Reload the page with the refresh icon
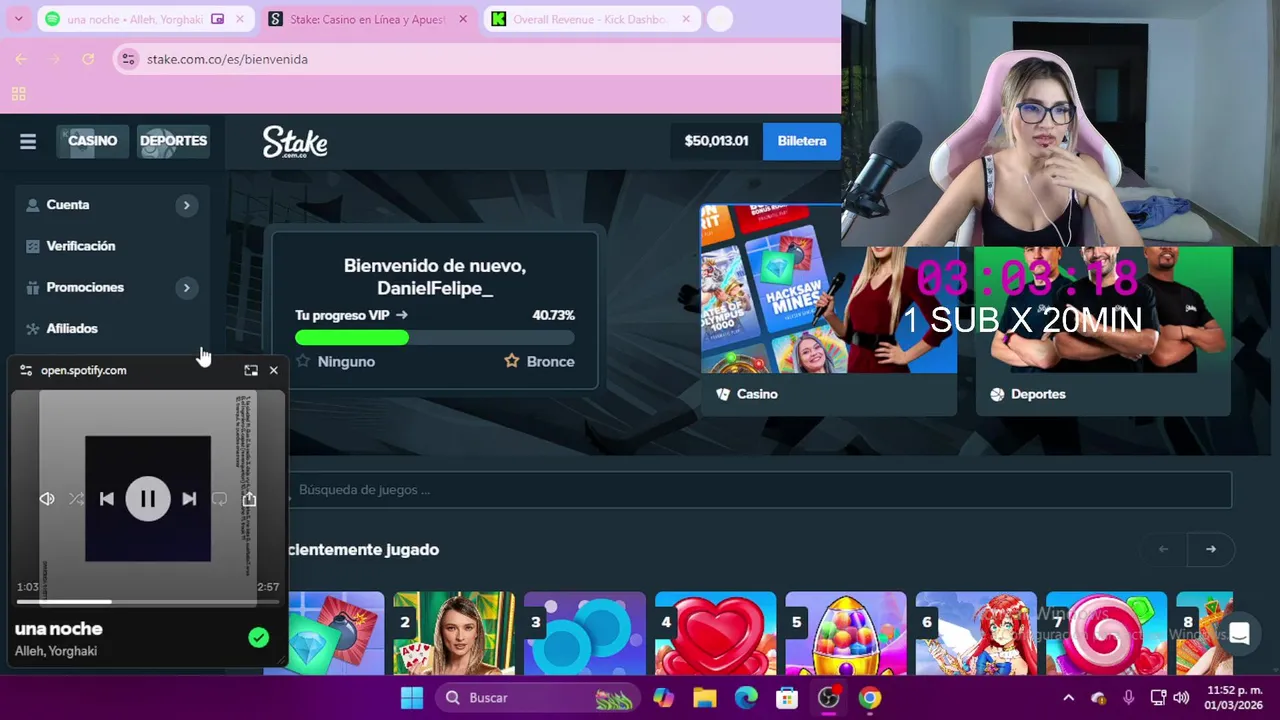The width and height of the screenshot is (1280, 720). (88, 59)
